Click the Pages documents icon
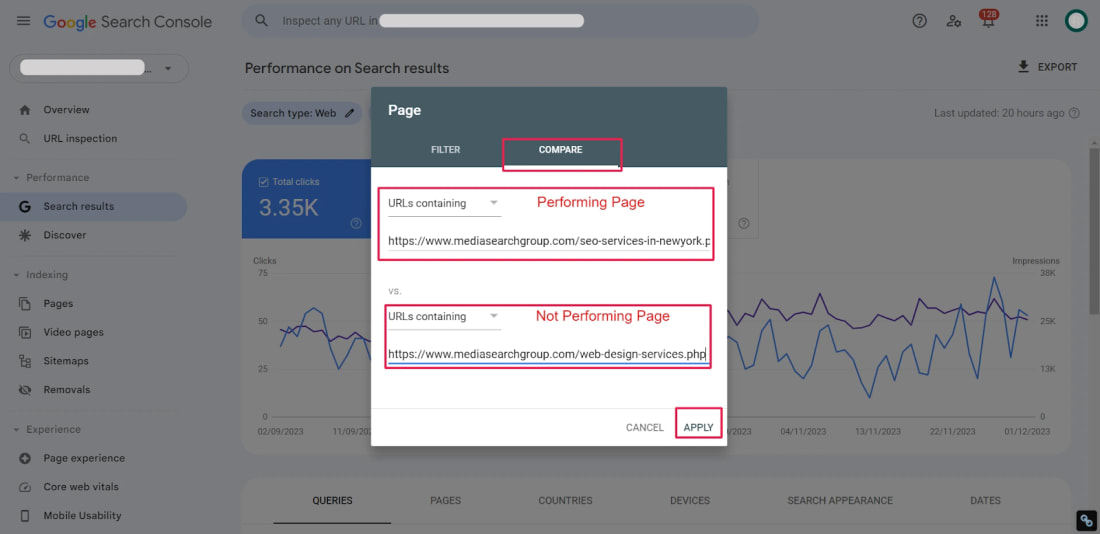 coord(25,304)
